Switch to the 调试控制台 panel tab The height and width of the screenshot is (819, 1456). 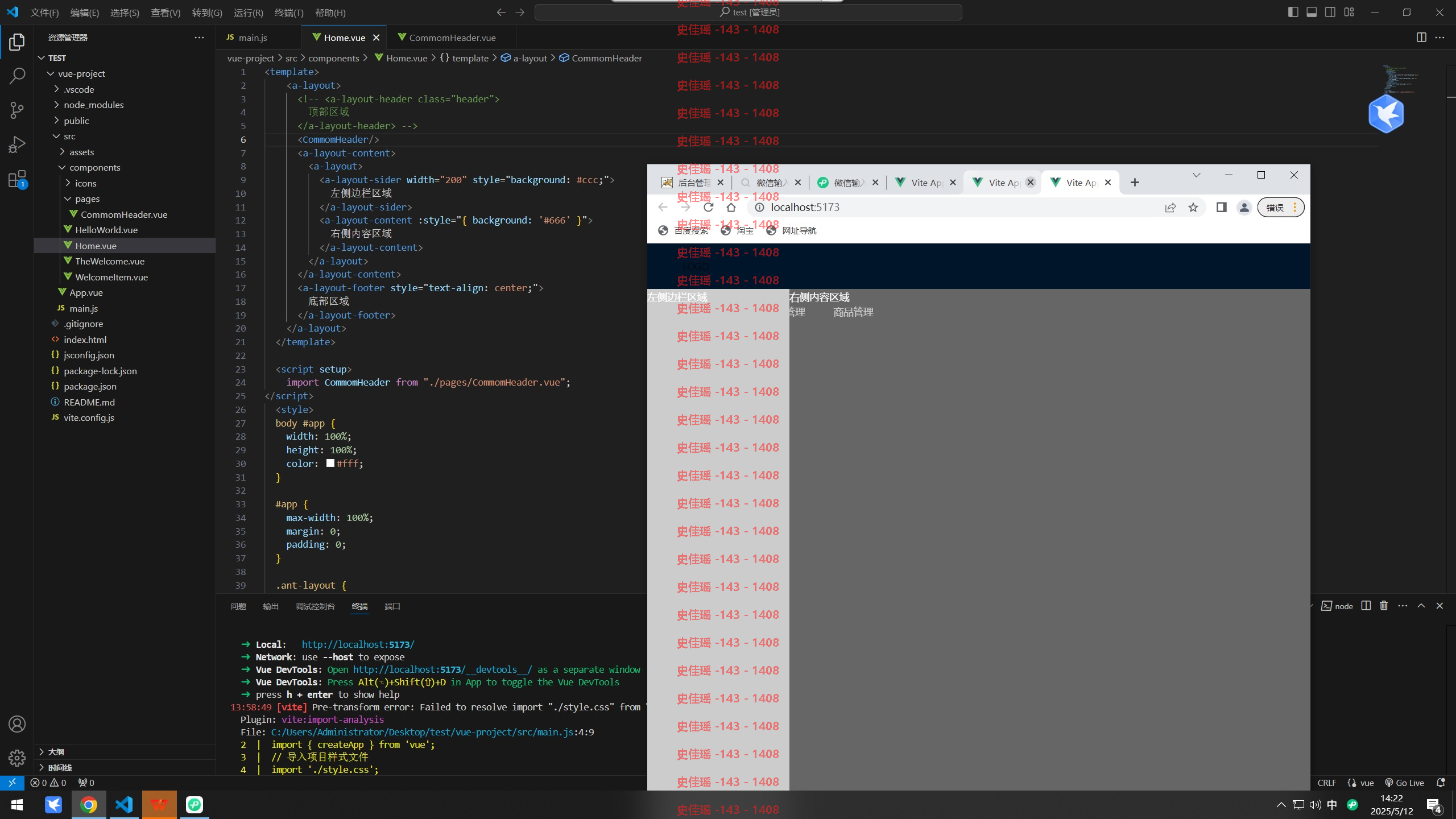tap(315, 606)
